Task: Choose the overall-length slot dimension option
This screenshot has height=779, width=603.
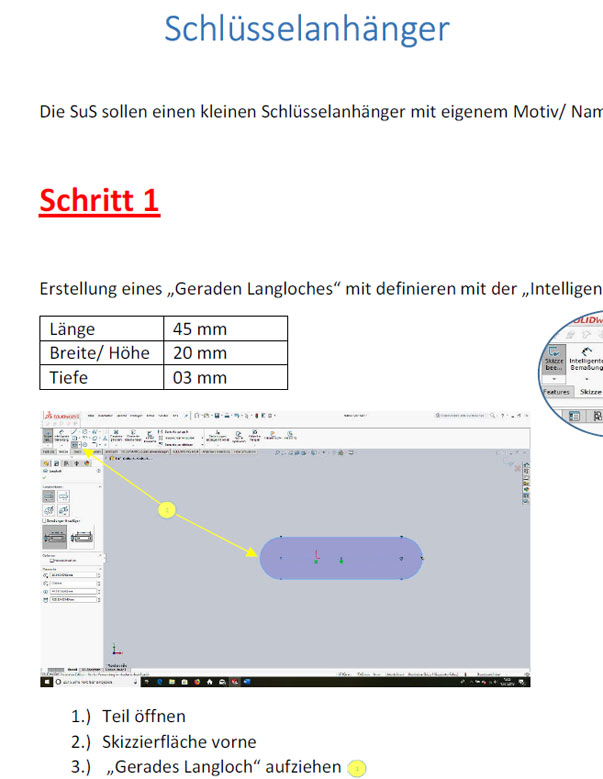Action: pos(81,537)
